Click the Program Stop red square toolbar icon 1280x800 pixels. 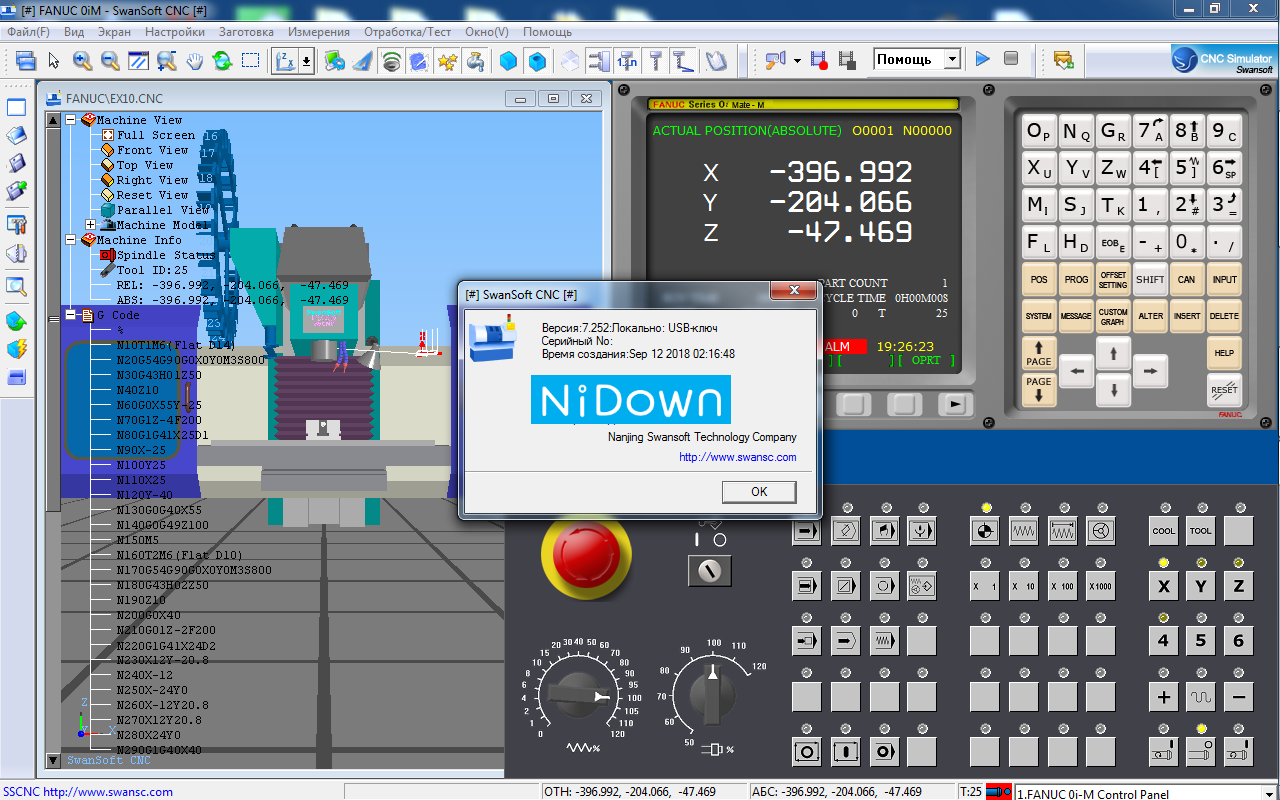point(819,60)
